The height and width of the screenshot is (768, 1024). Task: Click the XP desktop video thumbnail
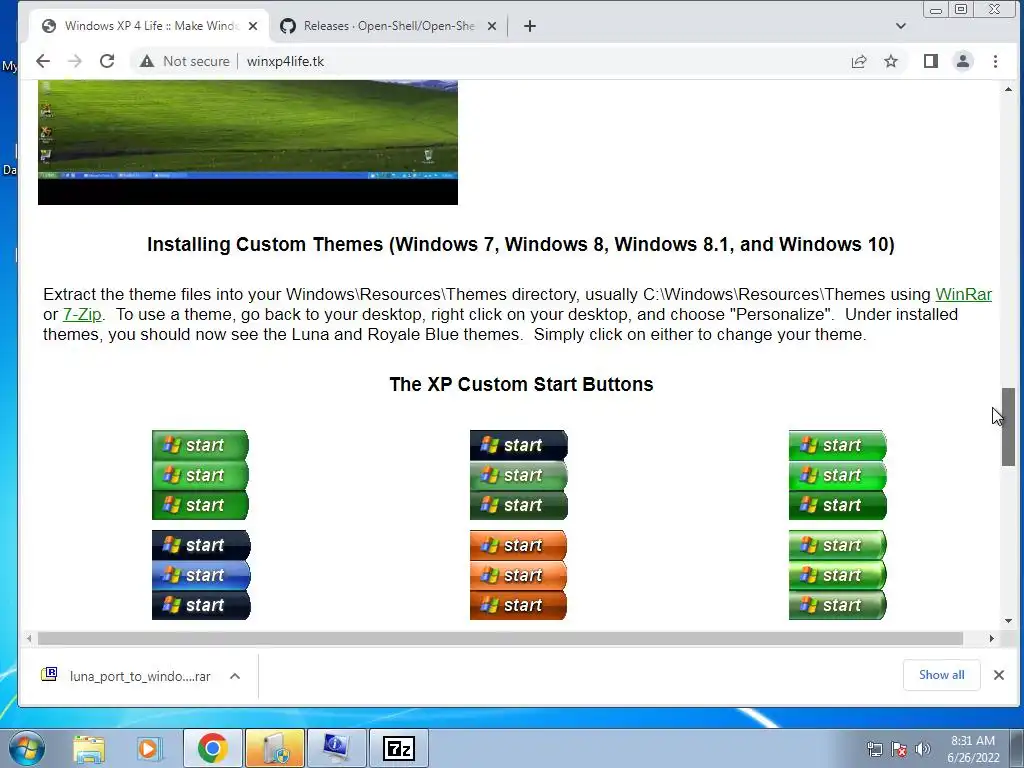point(248,142)
